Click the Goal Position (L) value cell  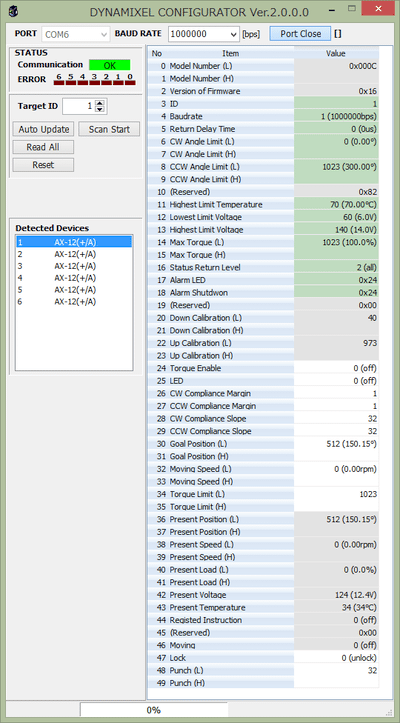tap(336, 444)
